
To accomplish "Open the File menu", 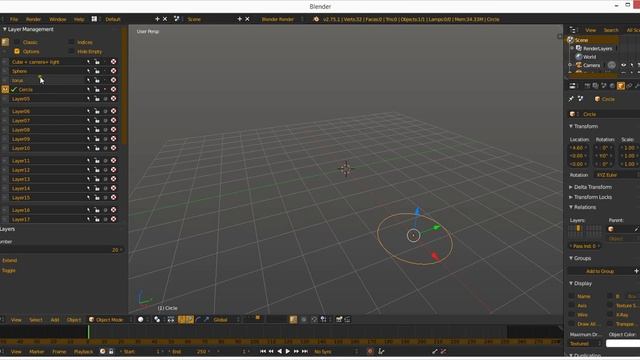I will [x=14, y=19].
